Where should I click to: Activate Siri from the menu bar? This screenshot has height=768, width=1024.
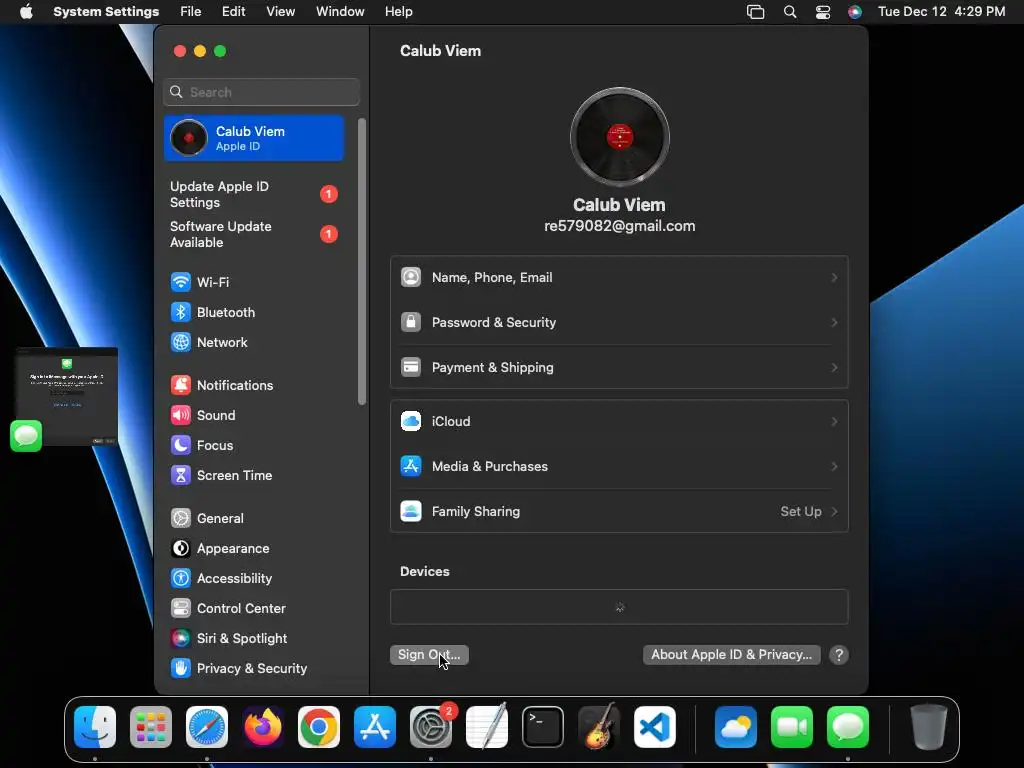click(x=855, y=12)
